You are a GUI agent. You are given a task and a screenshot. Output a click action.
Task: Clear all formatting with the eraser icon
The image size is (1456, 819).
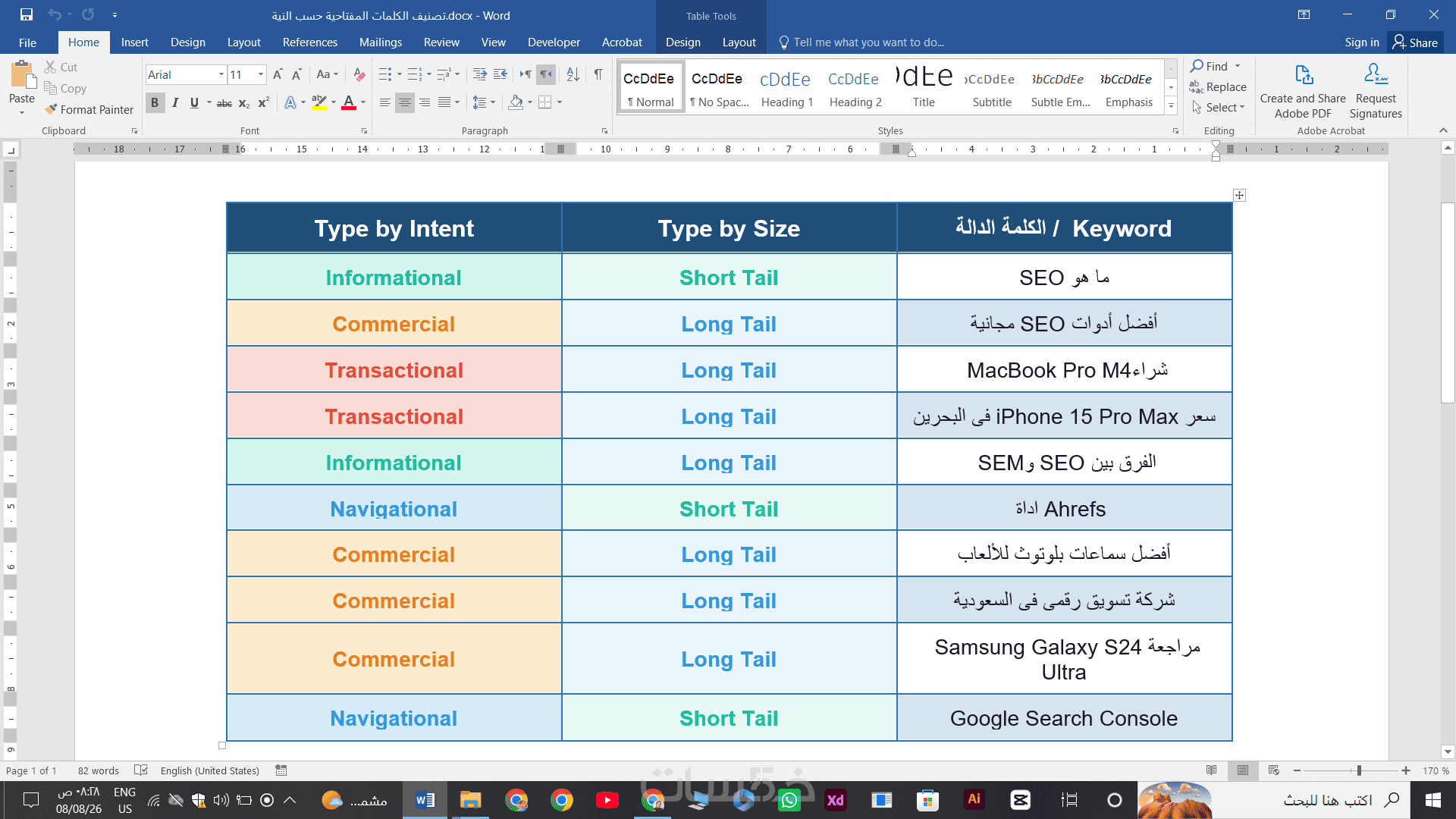359,74
